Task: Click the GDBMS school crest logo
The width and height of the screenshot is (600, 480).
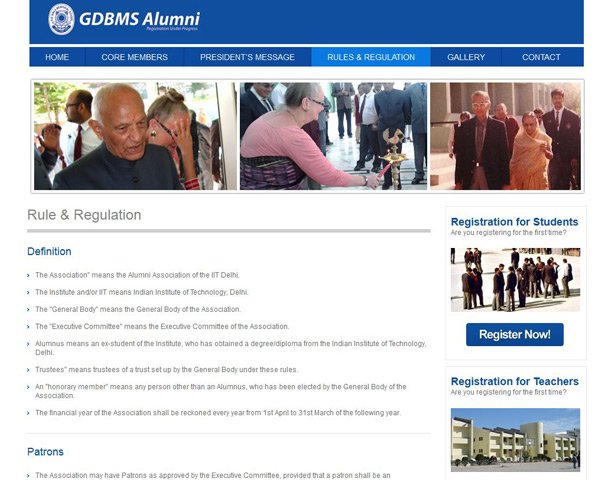Action: 61,19
